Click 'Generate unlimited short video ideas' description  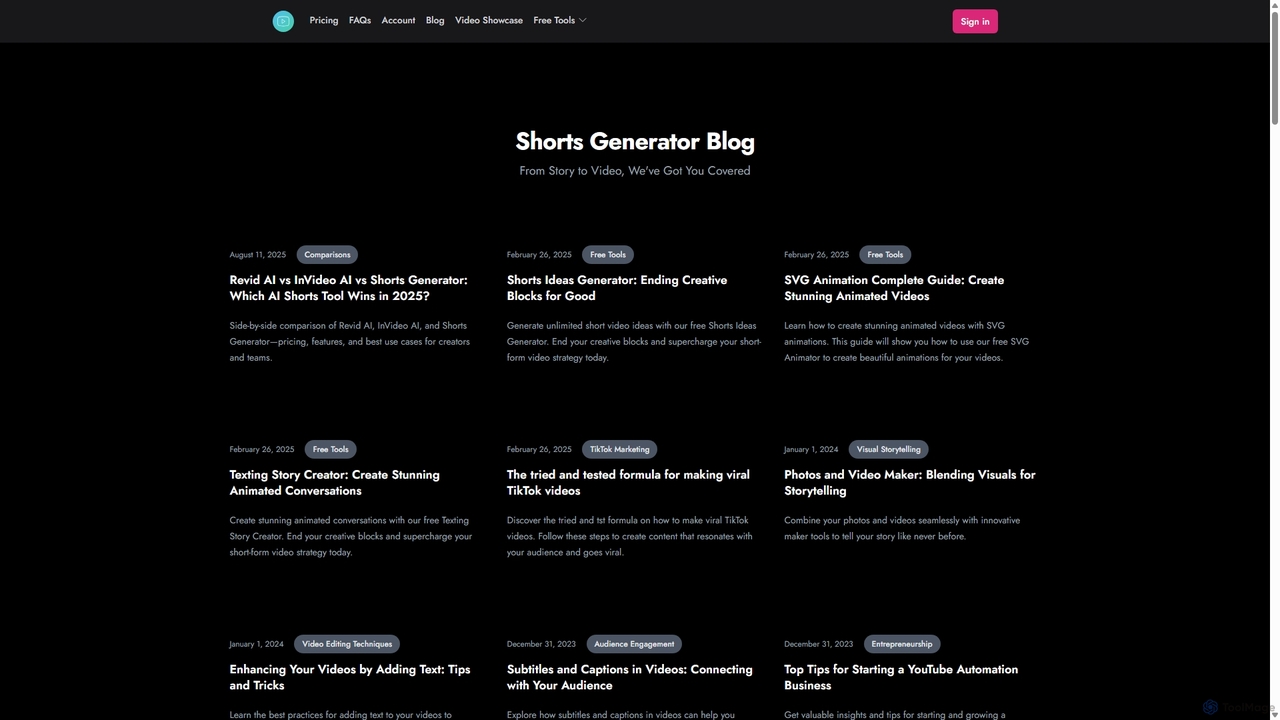click(x=634, y=341)
